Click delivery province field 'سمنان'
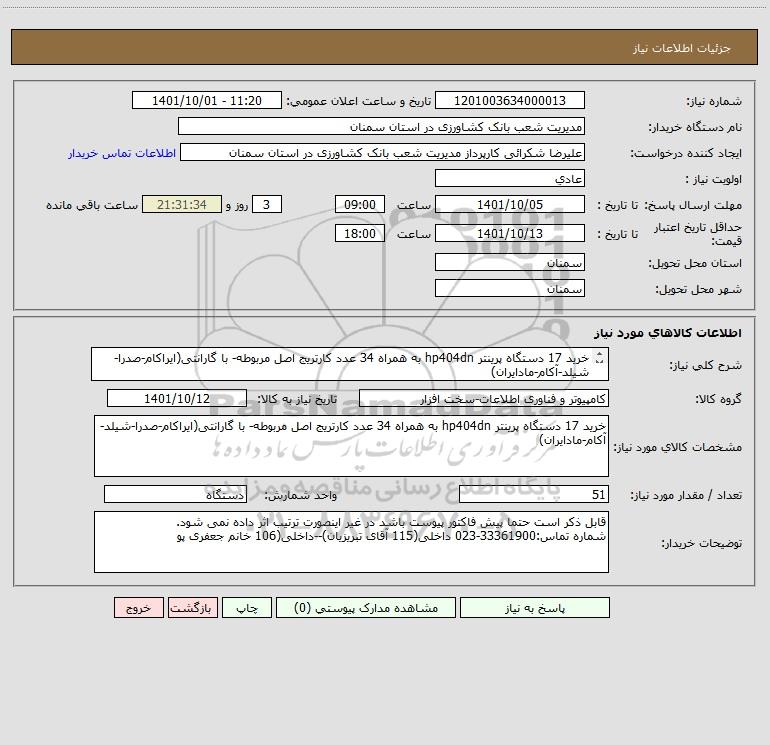 click(x=510, y=263)
